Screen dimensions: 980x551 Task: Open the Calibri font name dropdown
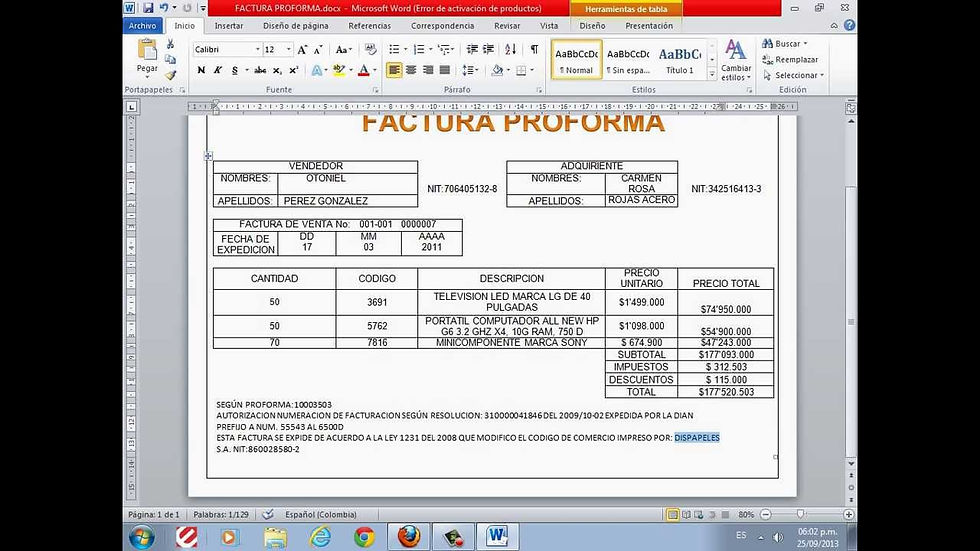258,49
